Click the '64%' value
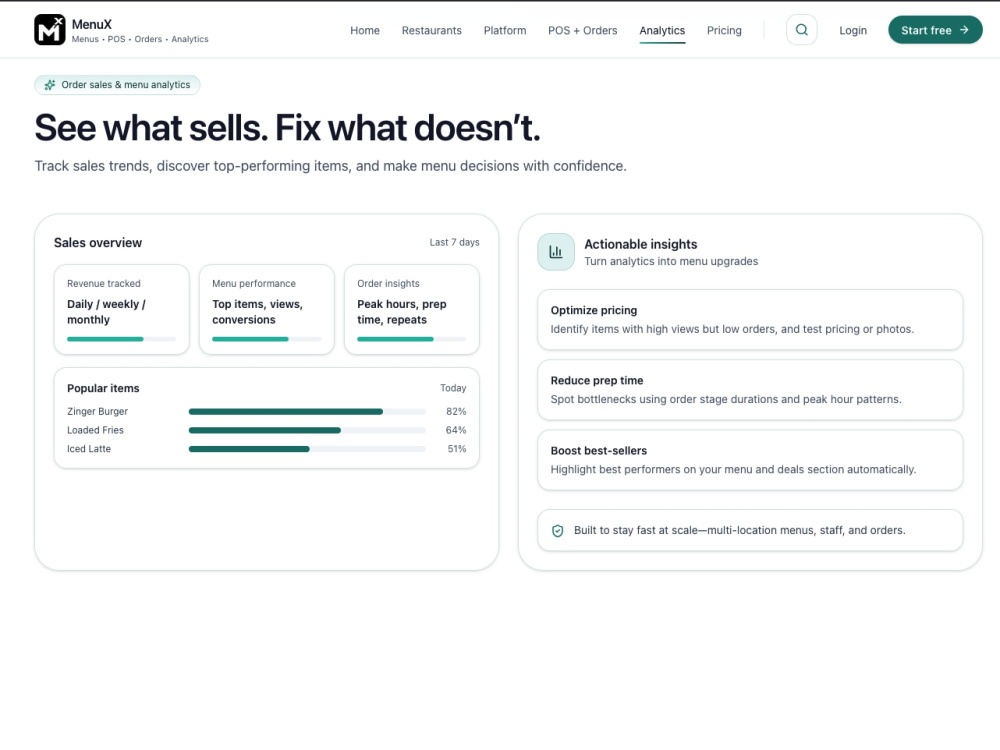The width and height of the screenshot is (1000, 750). 456,430
